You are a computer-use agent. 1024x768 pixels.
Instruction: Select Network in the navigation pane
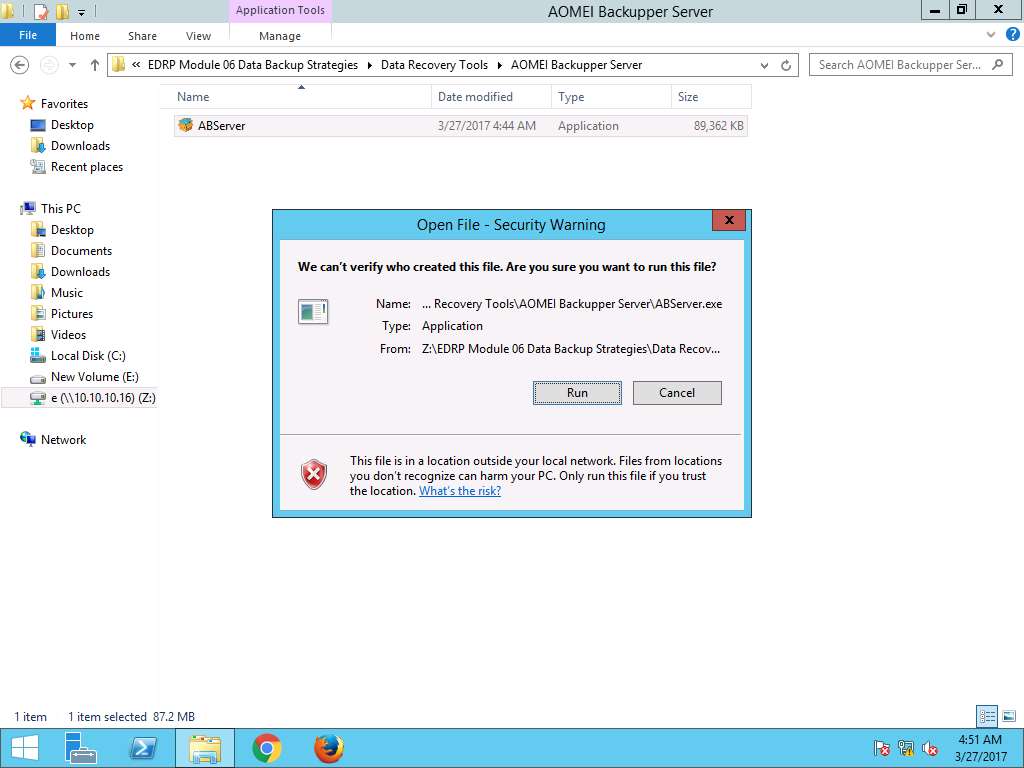tap(63, 440)
